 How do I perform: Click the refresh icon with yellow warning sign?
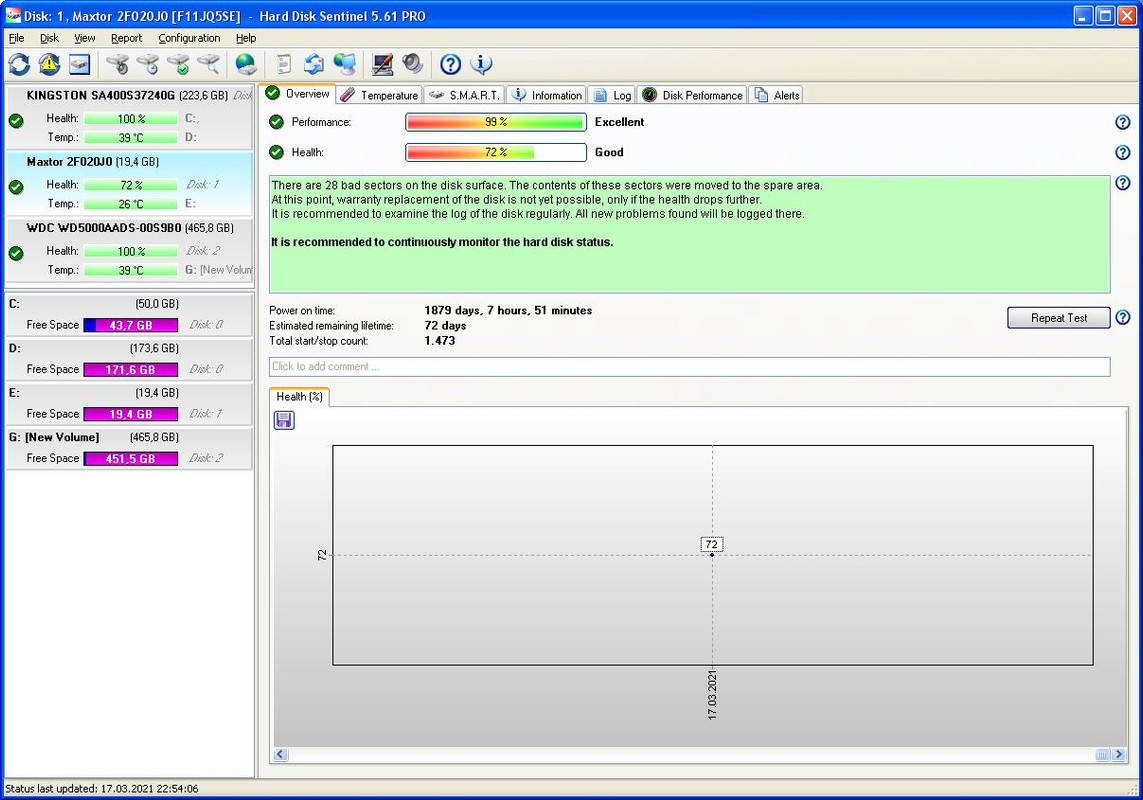[49, 65]
